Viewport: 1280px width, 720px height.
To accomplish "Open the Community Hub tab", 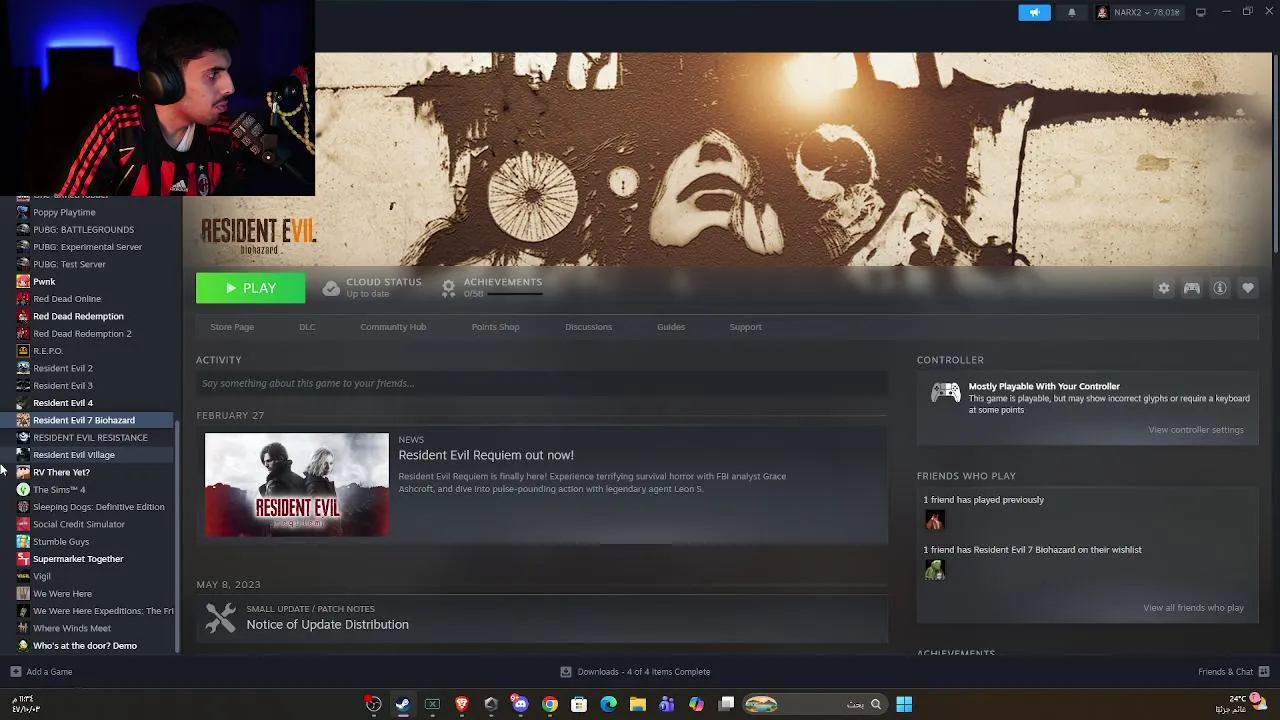I will (393, 327).
